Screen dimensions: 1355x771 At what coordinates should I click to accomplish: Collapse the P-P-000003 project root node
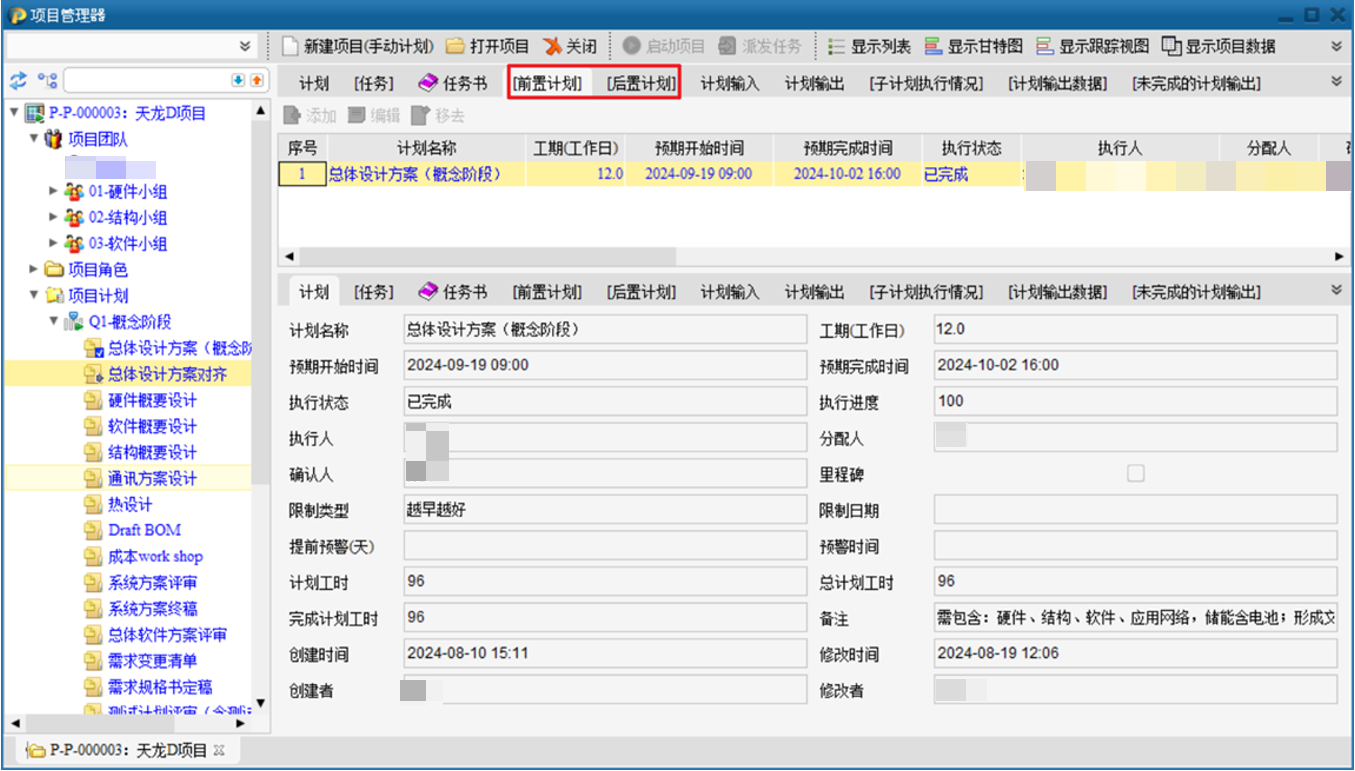(13, 113)
